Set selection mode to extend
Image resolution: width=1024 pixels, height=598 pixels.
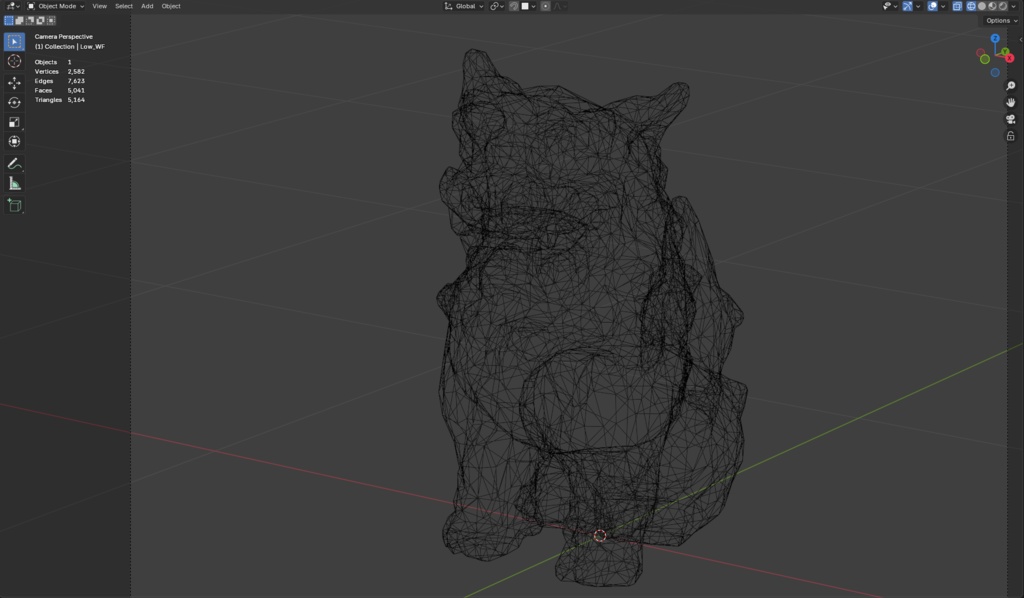(20, 21)
